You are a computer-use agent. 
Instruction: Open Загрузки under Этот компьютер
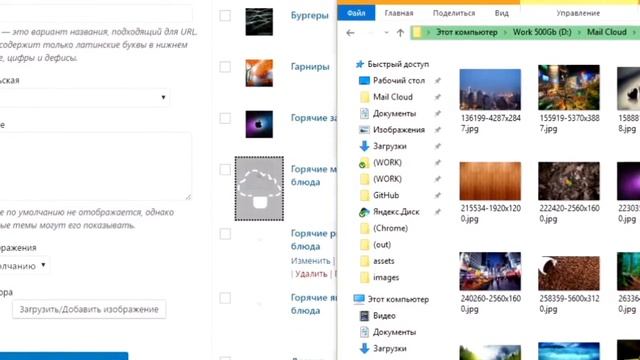[383, 349]
